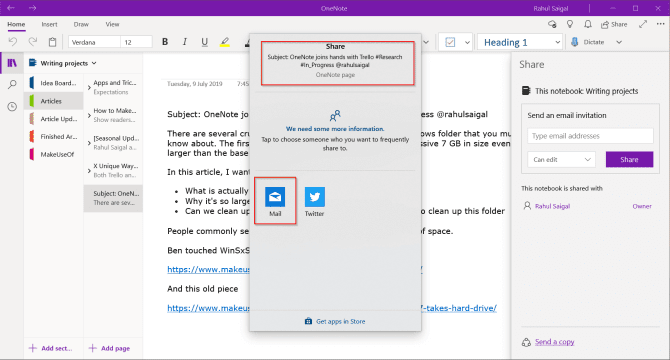Screen dimensions: 670x360
Task: Switch to the View tab
Action: coord(112,24)
